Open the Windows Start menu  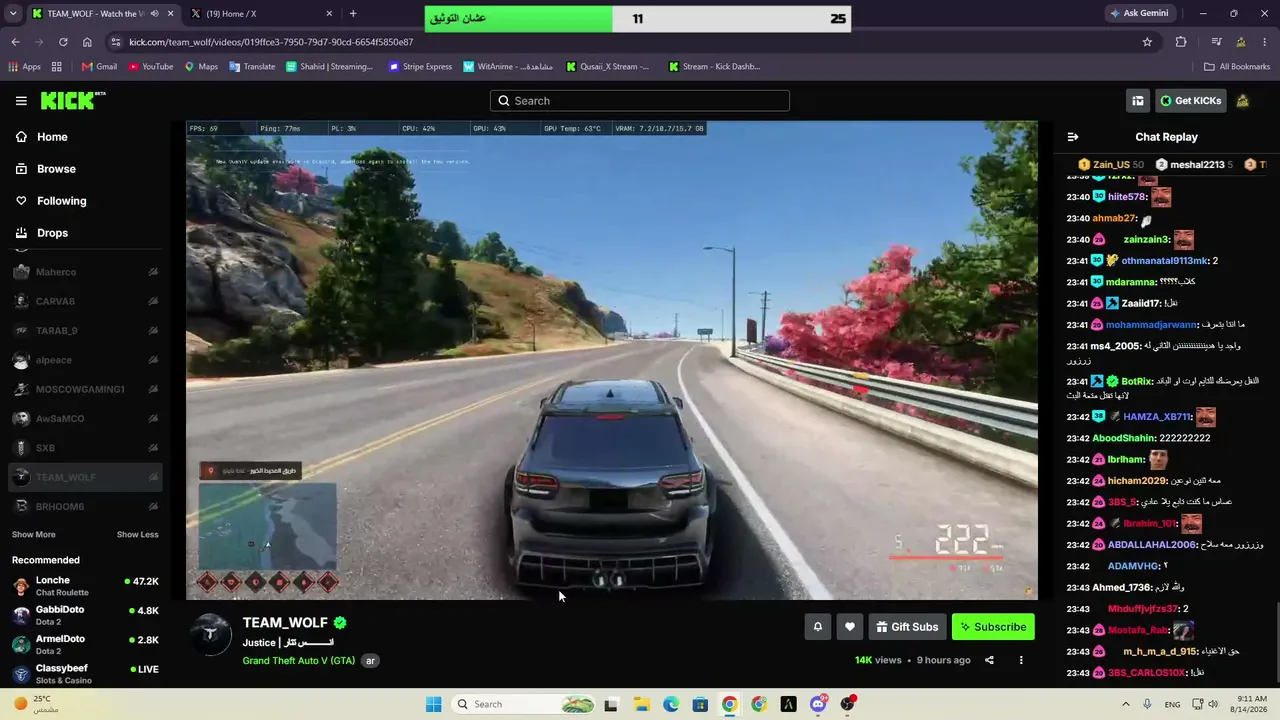[433, 704]
